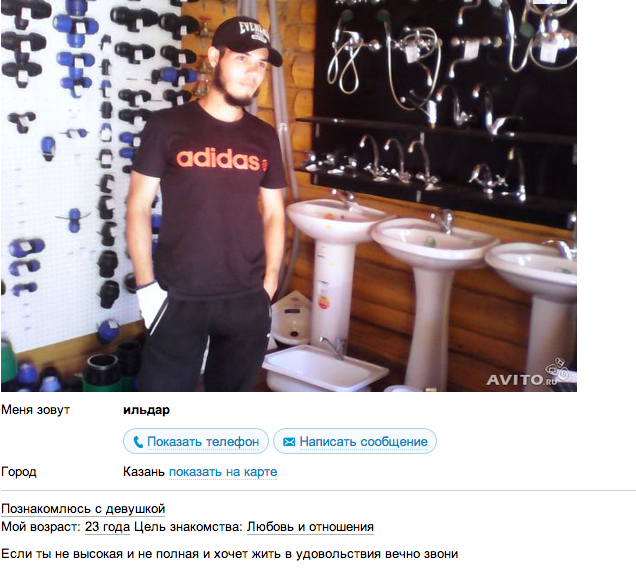Viewport: 636px width, 574px height.
Task: Open 'показать на карте' map link
Action: click(223, 472)
